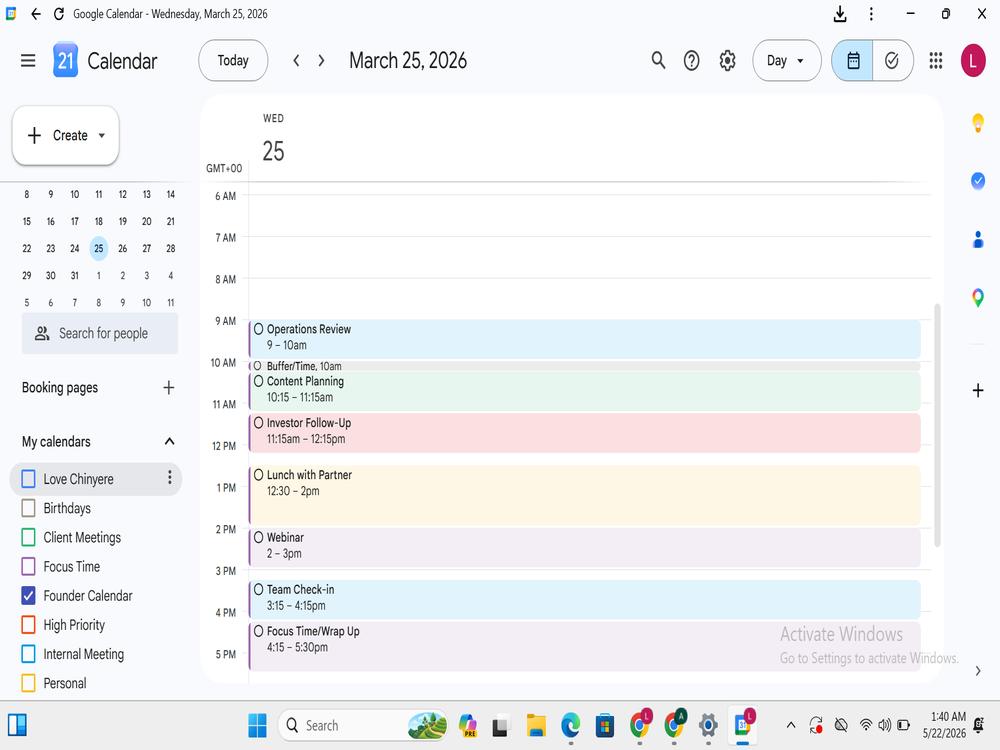Open File Explorer in taskbar
The image size is (1000, 750).
[536, 726]
